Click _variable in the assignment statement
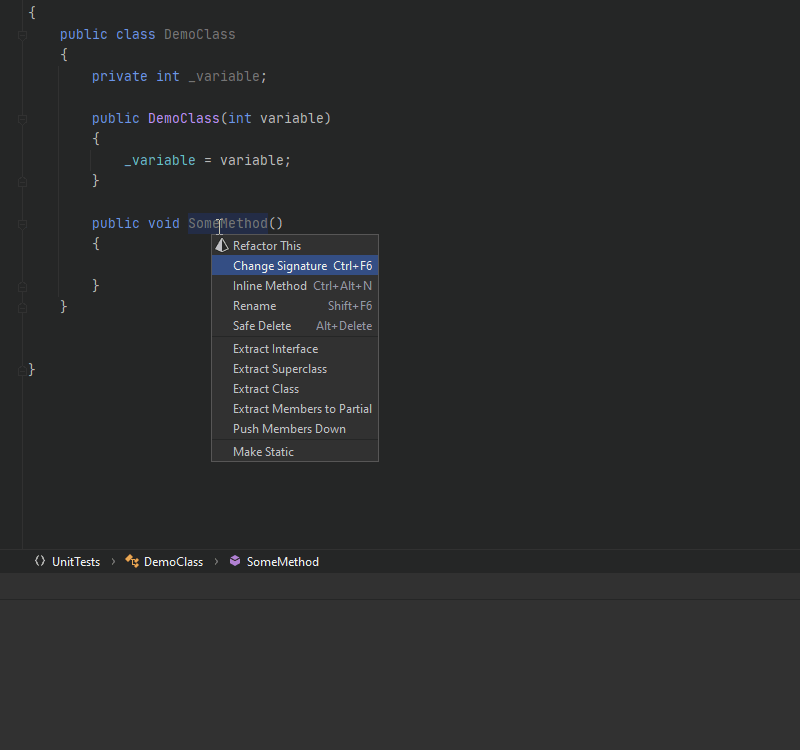This screenshot has width=800, height=750. click(160, 160)
